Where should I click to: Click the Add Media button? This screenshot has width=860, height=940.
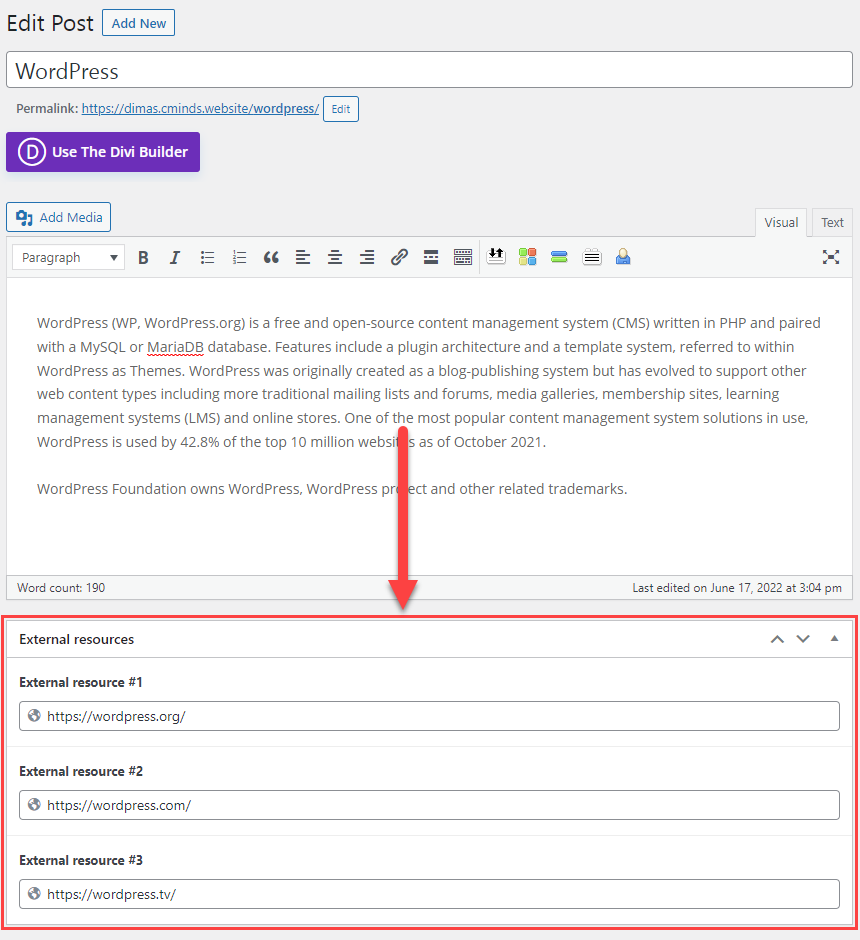(59, 217)
